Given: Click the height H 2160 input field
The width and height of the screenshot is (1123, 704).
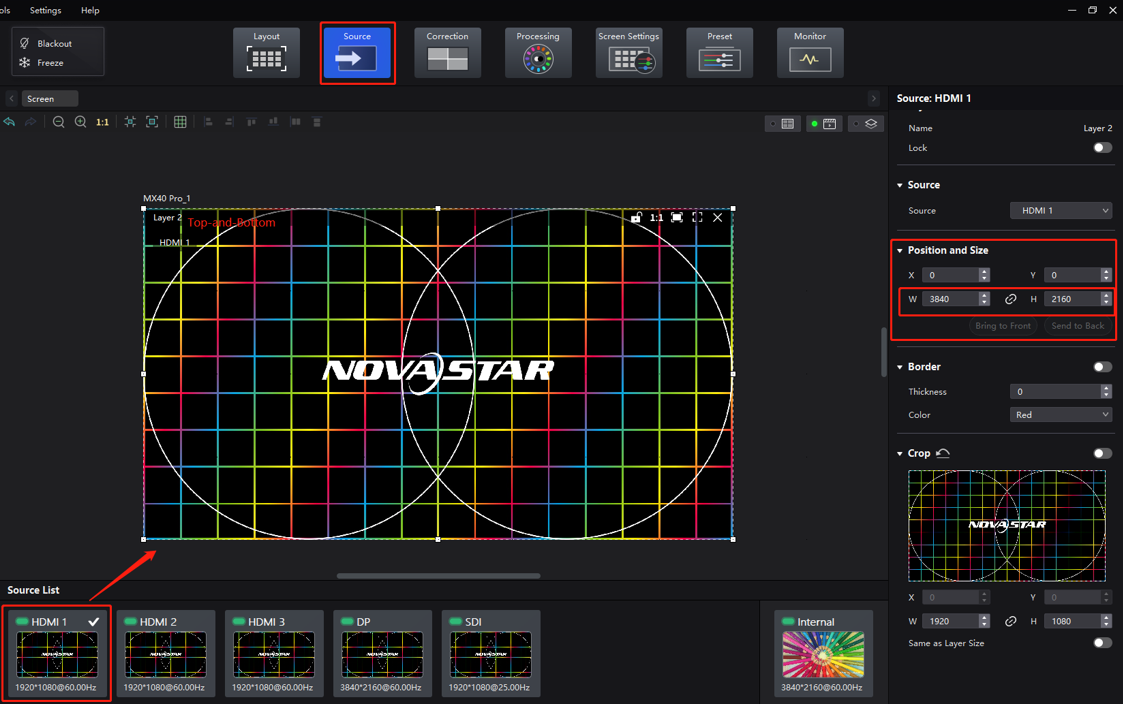Looking at the screenshot, I should point(1078,299).
